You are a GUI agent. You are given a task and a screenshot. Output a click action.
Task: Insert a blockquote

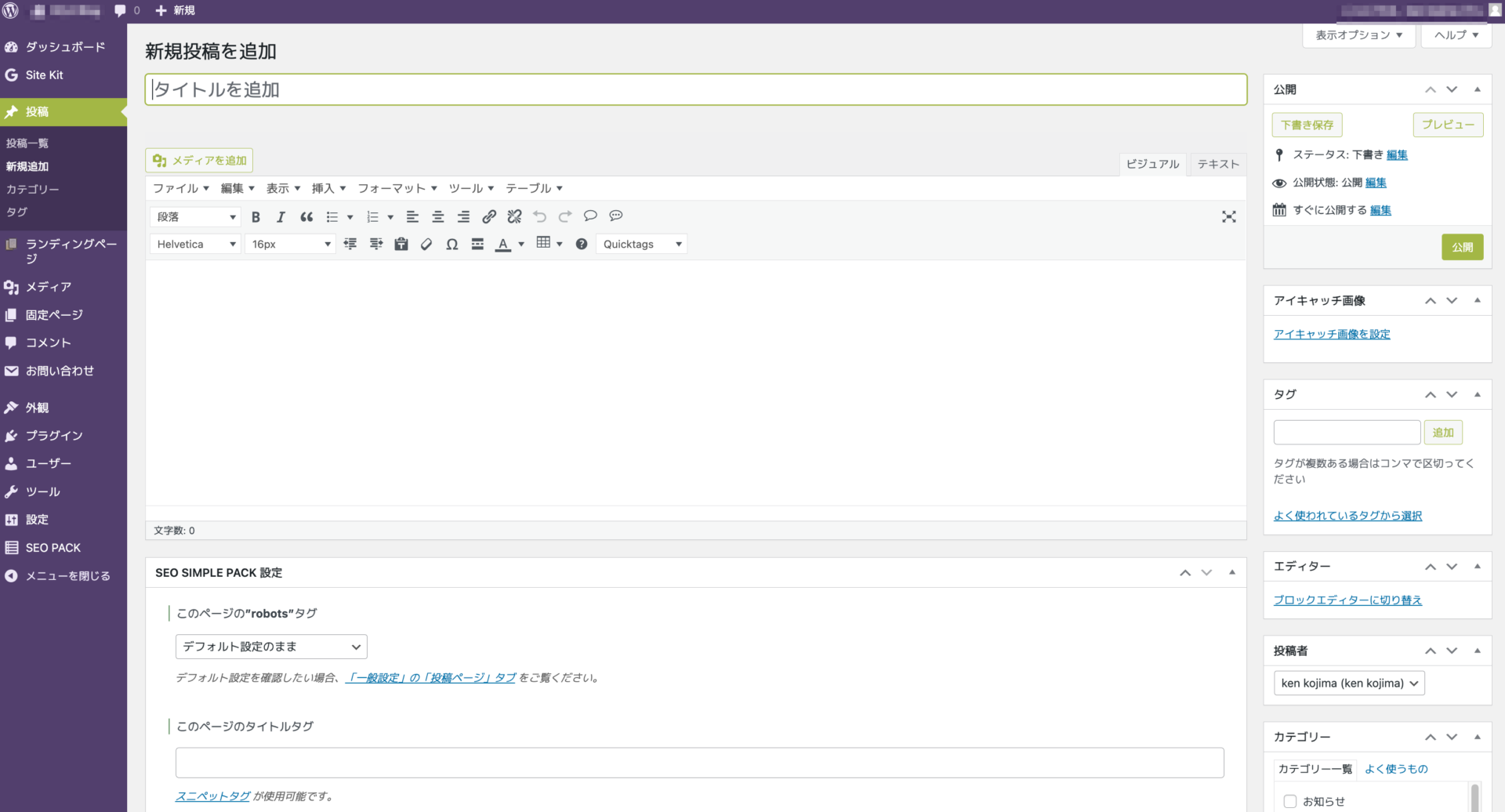point(306,217)
